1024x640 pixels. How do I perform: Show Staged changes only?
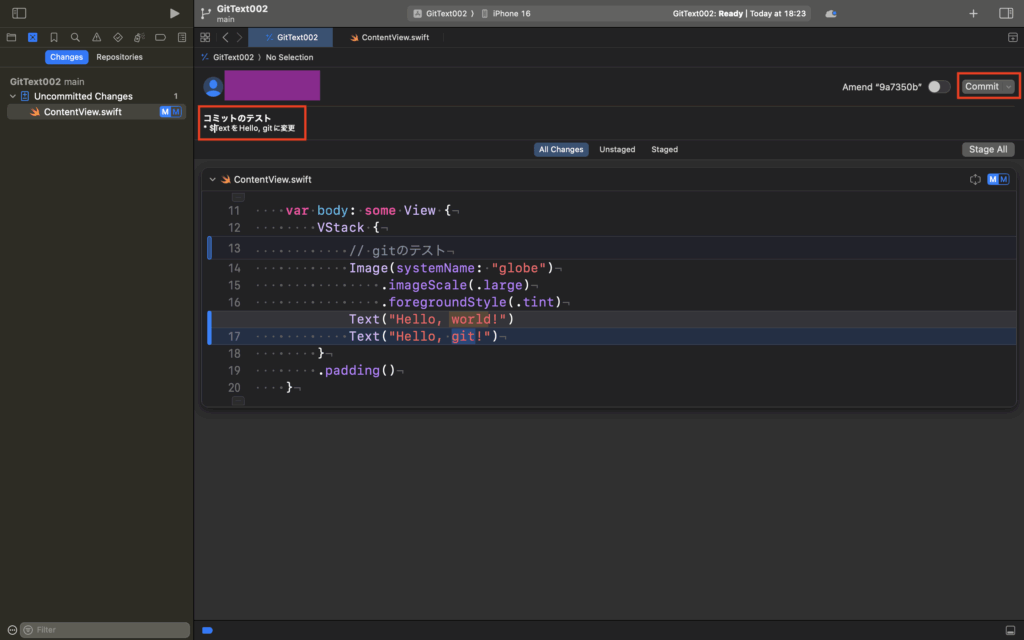pyautogui.click(x=664, y=150)
